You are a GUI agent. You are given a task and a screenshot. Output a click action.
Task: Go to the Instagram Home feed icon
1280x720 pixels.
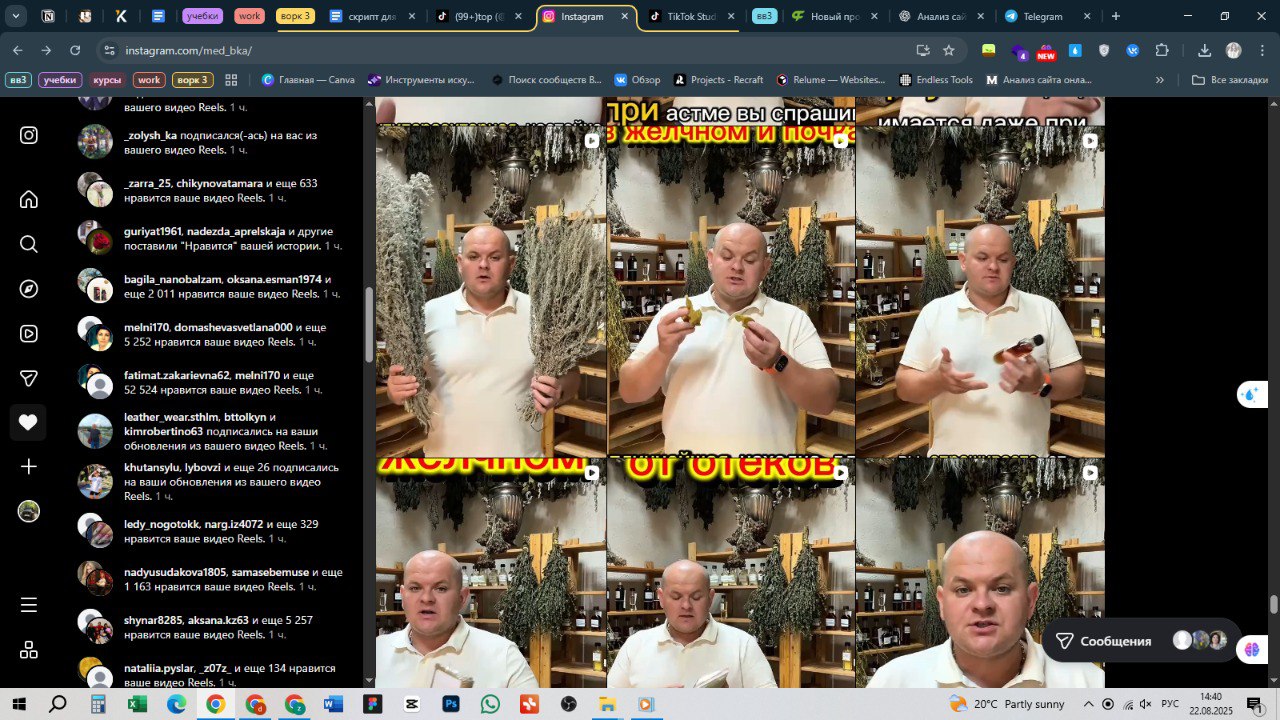tap(29, 199)
